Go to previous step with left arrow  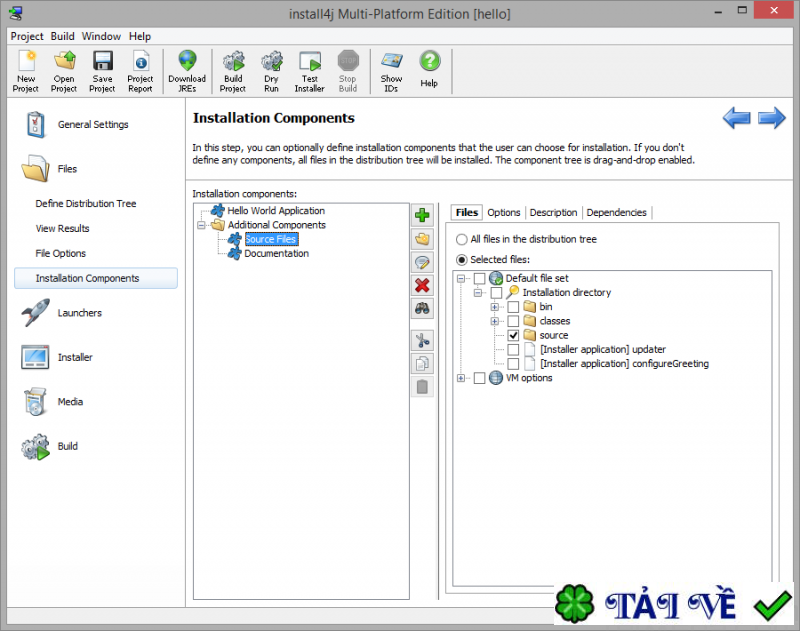(x=736, y=118)
